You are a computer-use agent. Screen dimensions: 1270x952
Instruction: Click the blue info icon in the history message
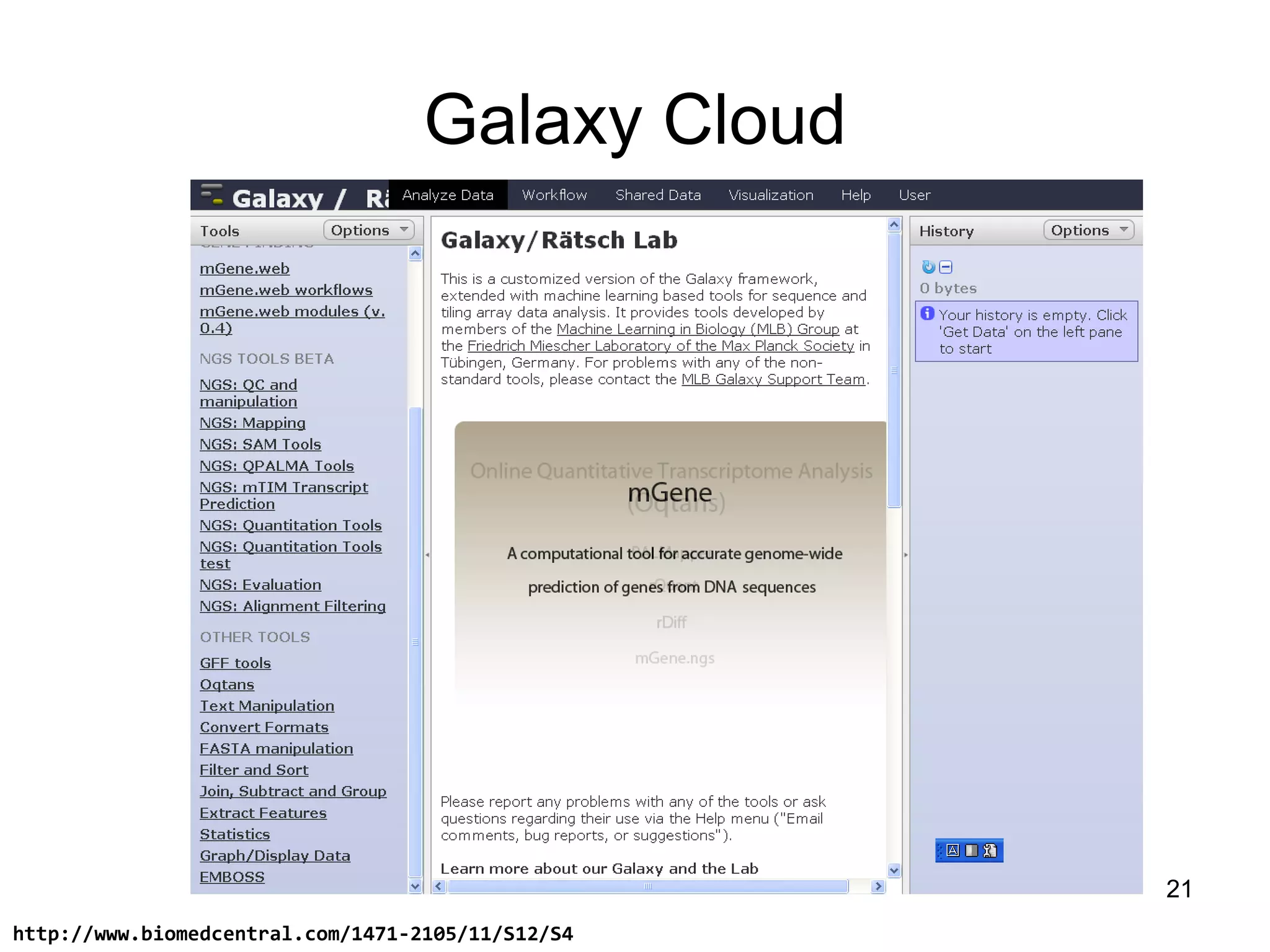[x=927, y=314]
